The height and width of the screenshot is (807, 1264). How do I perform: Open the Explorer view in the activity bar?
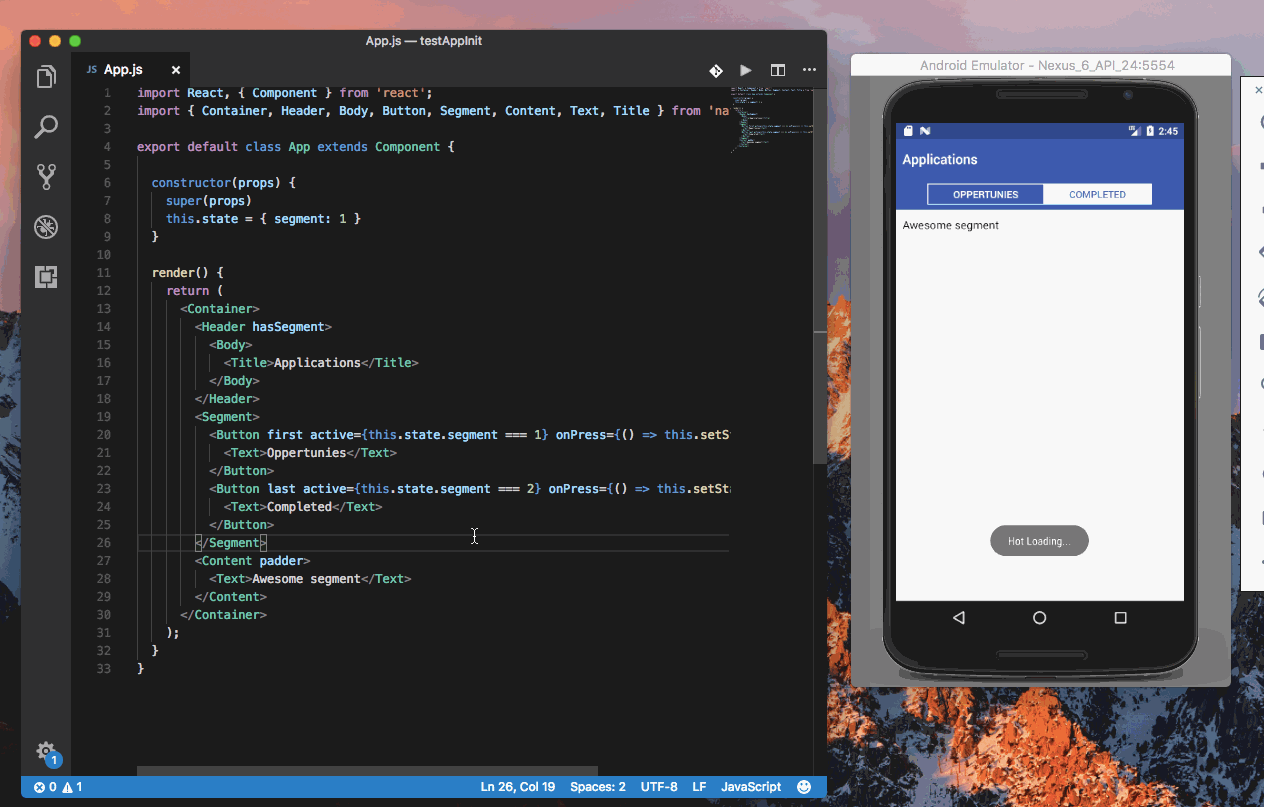46,77
